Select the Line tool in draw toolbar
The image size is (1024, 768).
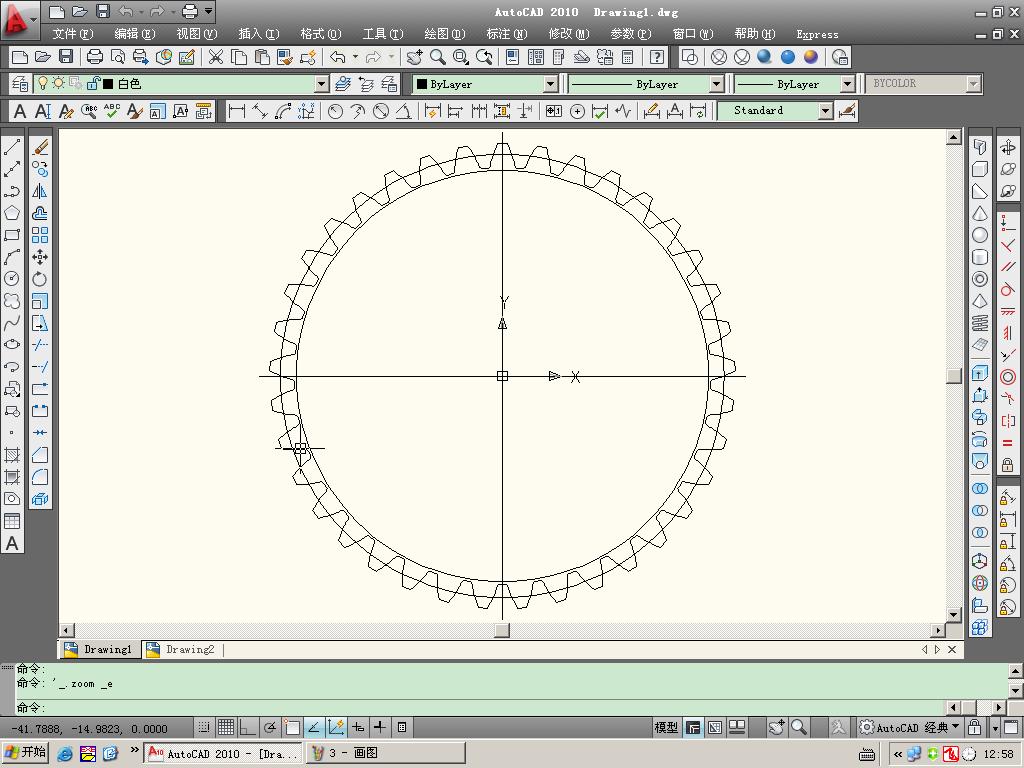pos(12,148)
